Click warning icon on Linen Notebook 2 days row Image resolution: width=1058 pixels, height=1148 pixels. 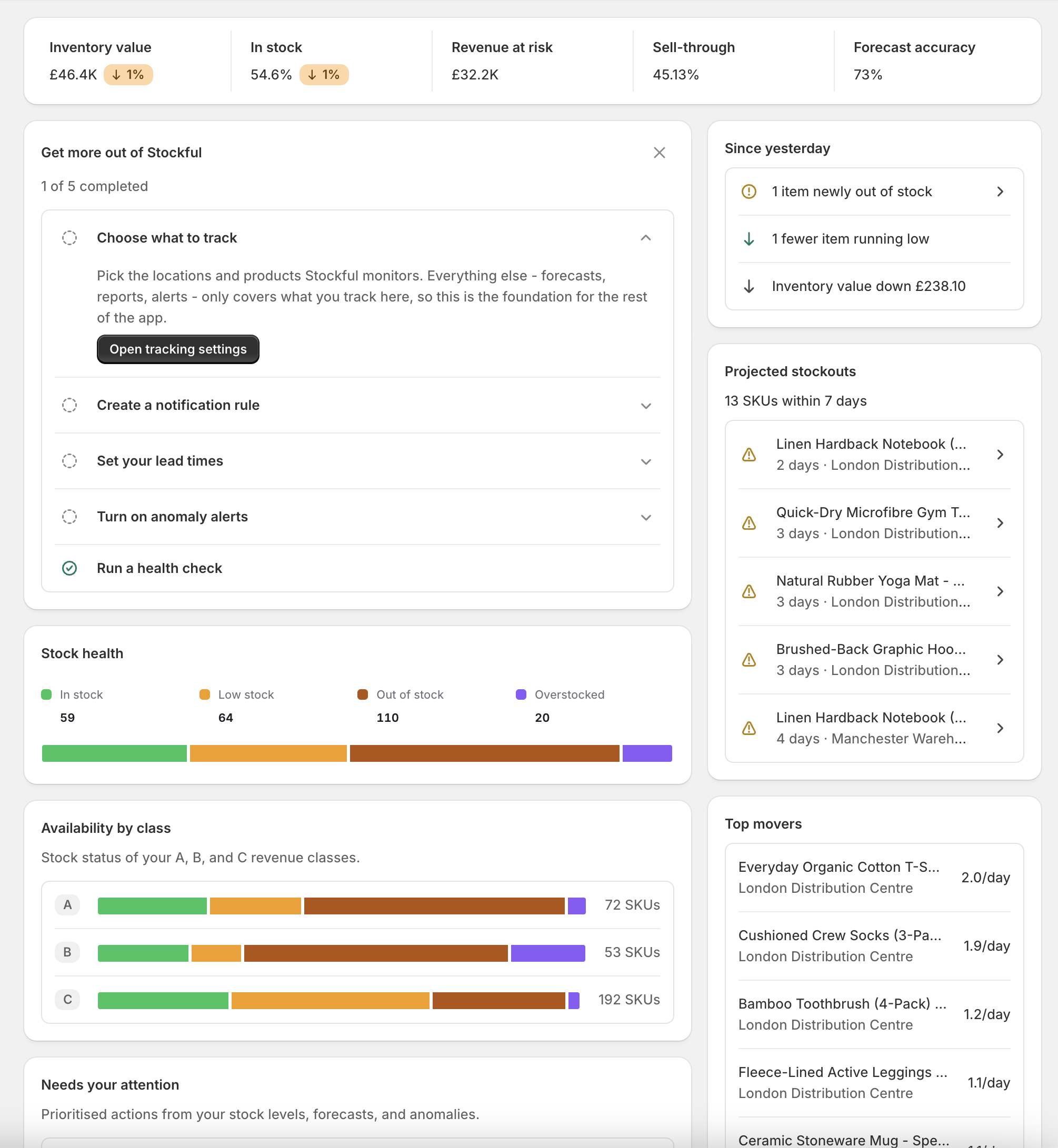click(x=749, y=455)
